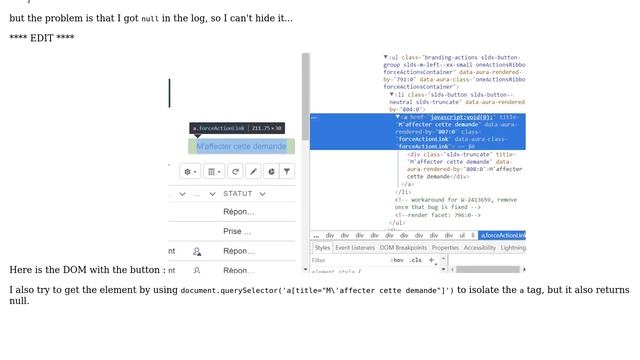Click the a.forceActionLink inspector tooltip
Image resolution: width=640 pixels, height=360 pixels.
click(x=237, y=128)
